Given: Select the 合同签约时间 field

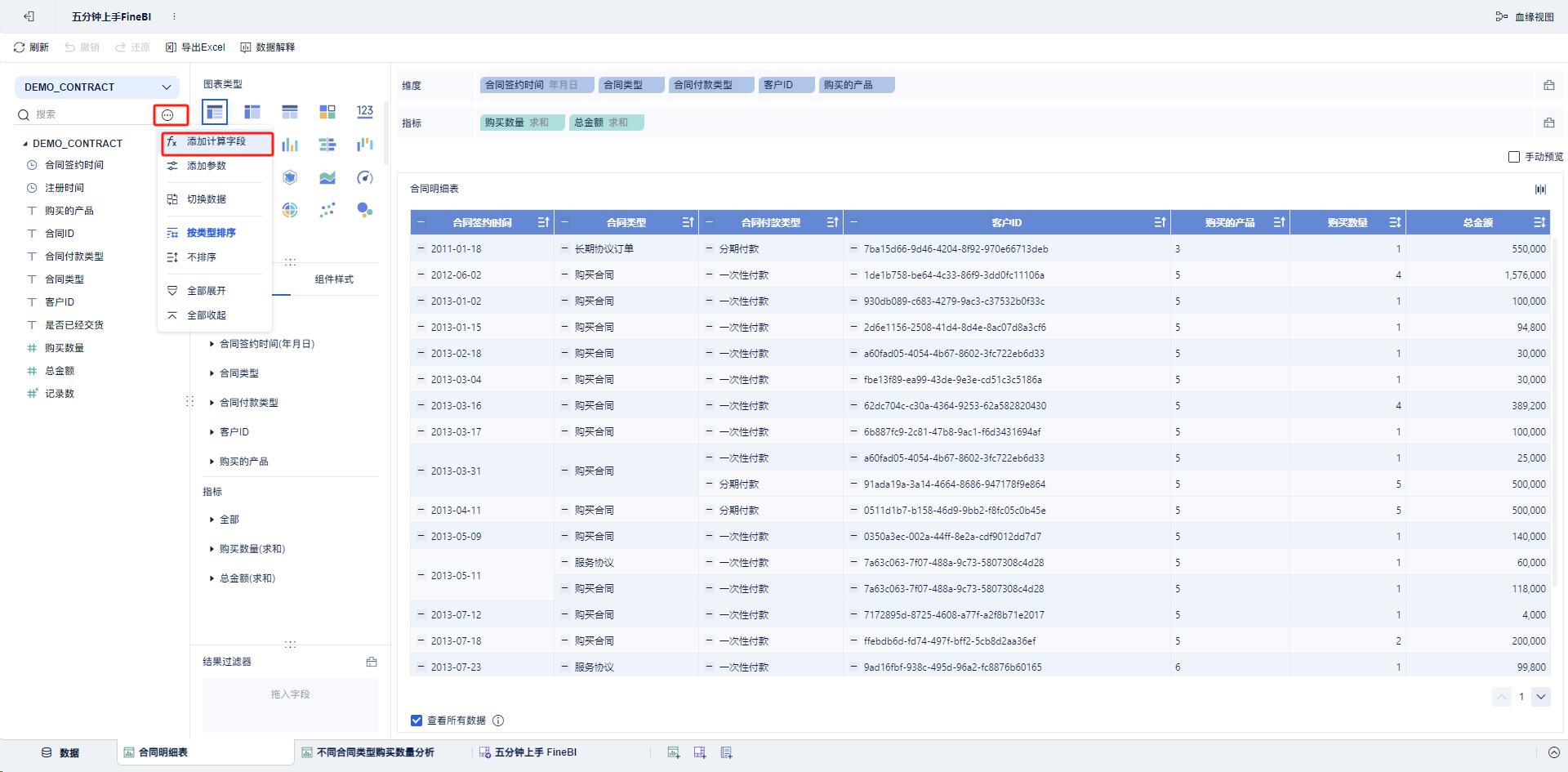Looking at the screenshot, I should (73, 165).
